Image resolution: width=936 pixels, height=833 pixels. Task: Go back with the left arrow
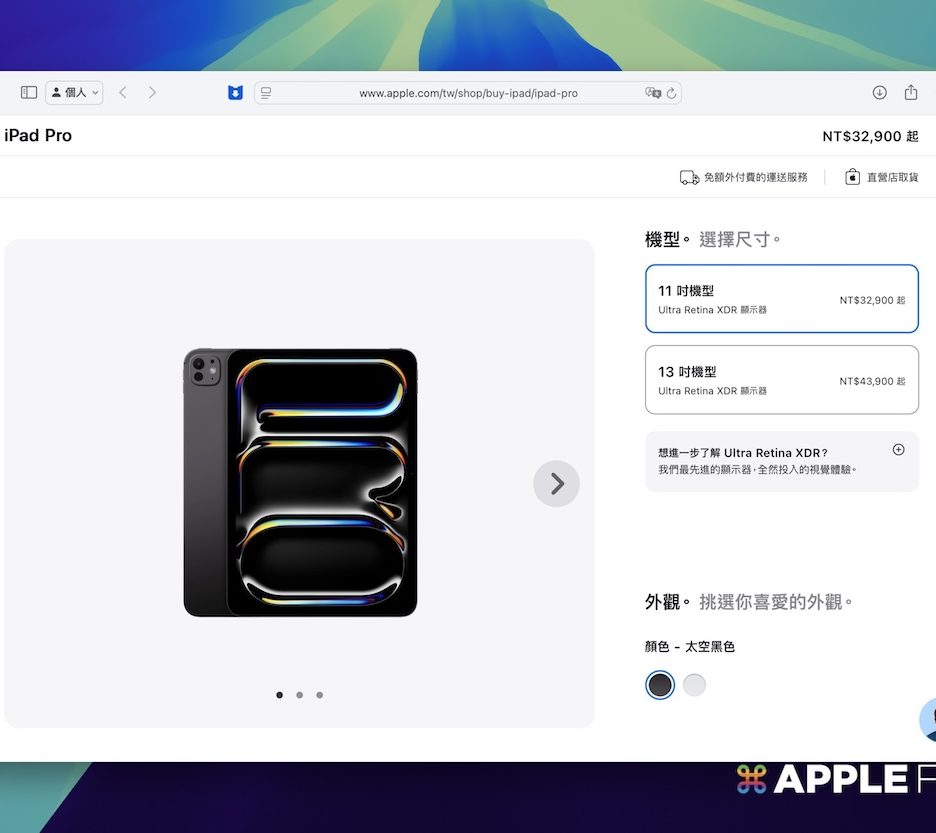tap(123, 93)
